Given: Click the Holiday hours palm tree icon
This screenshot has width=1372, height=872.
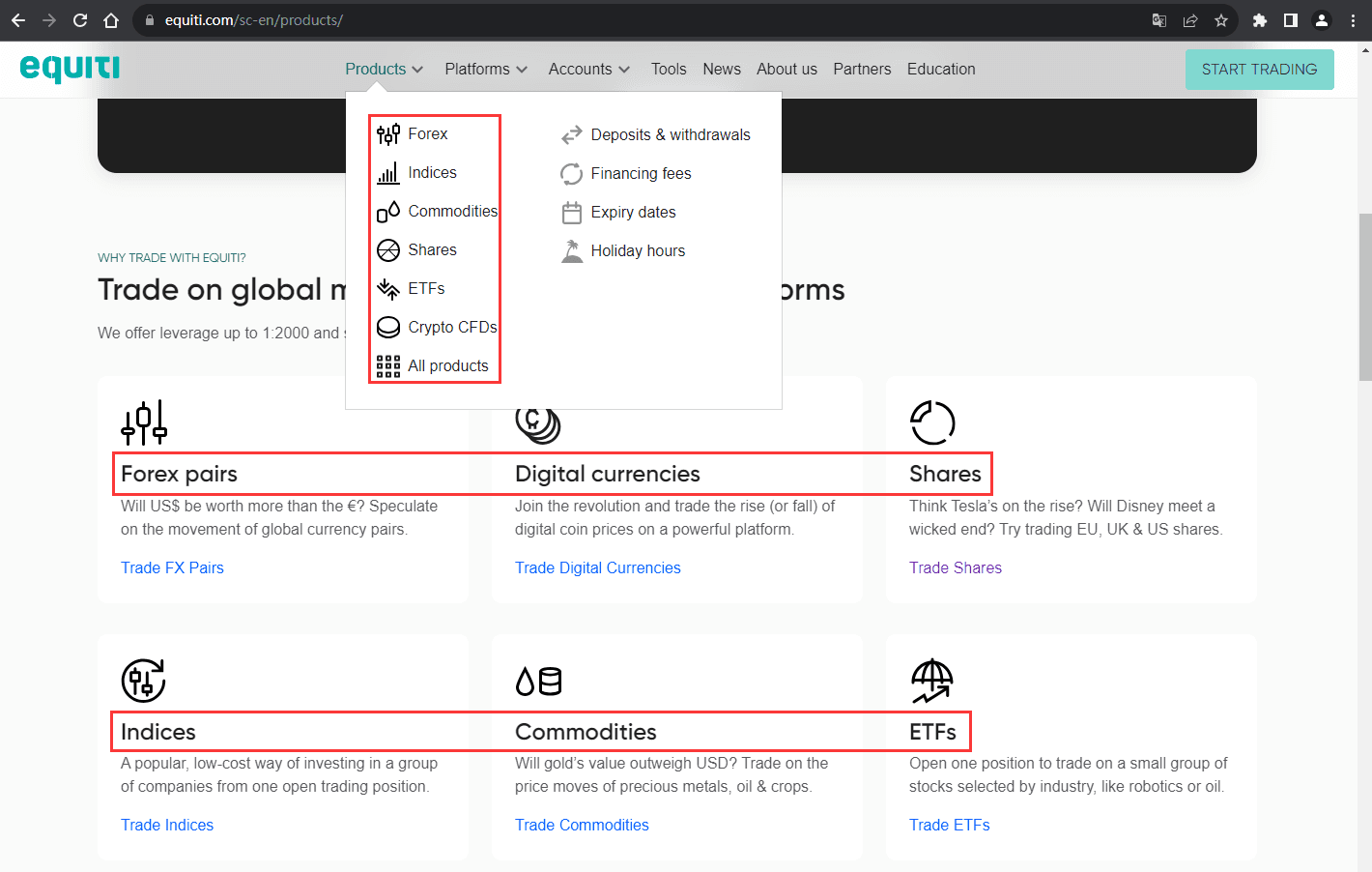Looking at the screenshot, I should tap(572, 251).
